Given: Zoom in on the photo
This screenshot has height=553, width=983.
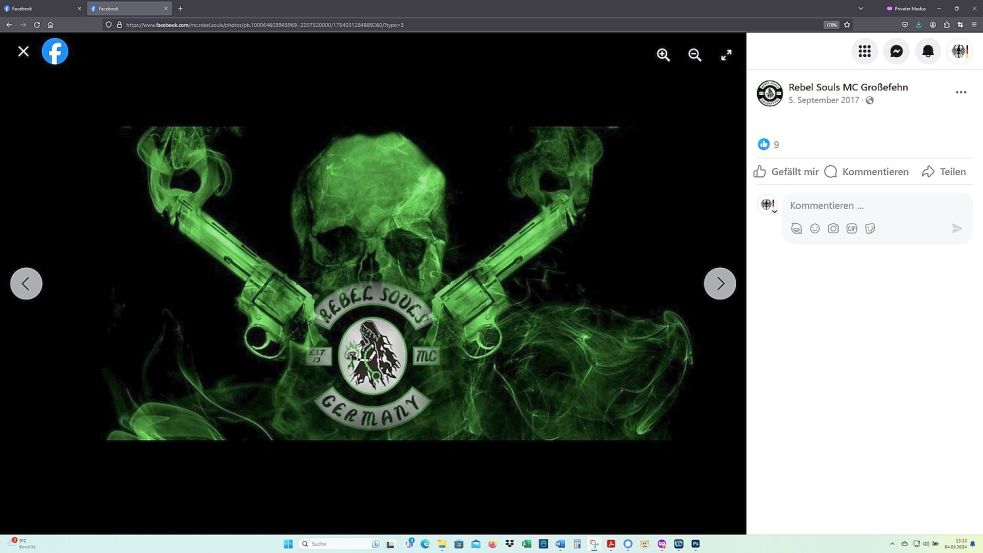Looking at the screenshot, I should 663,55.
